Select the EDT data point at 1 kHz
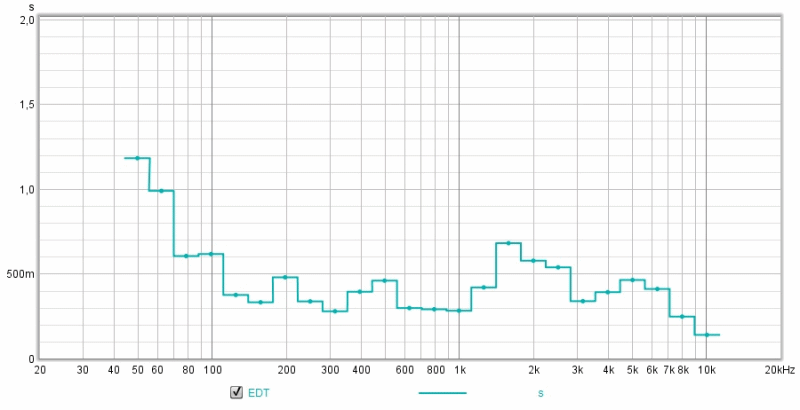The height and width of the screenshot is (410, 800). click(459, 311)
